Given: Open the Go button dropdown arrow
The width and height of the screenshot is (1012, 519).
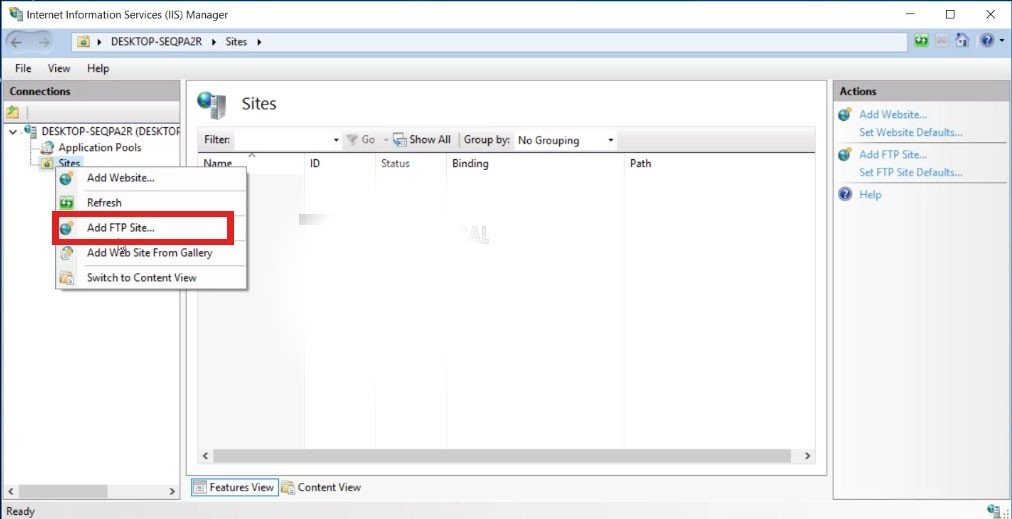Looking at the screenshot, I should pos(386,140).
